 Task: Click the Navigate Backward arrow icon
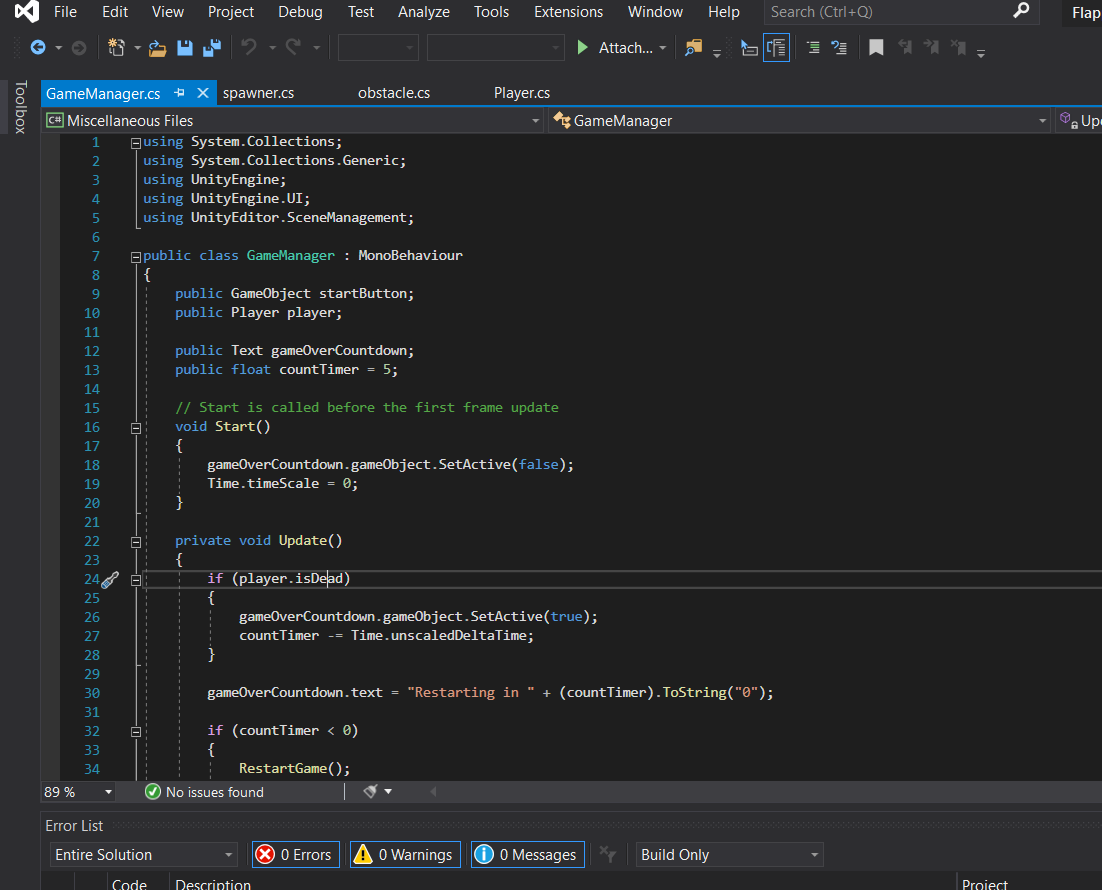[x=38, y=48]
